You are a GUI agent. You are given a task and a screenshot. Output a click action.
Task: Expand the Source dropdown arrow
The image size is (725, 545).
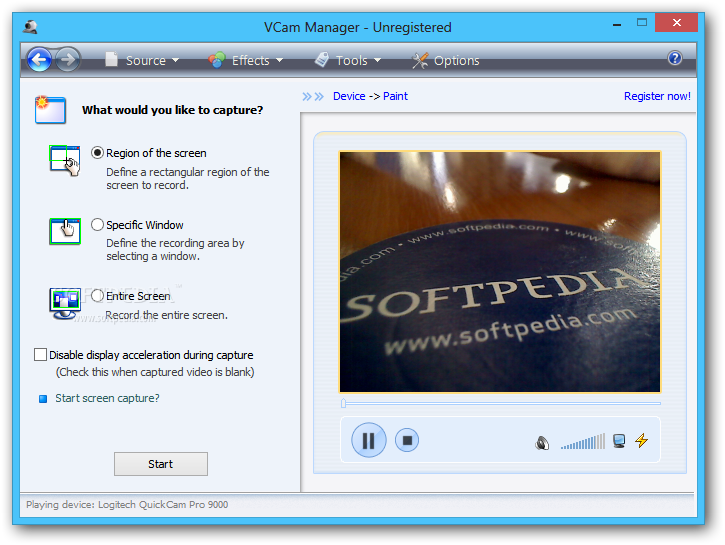(175, 60)
